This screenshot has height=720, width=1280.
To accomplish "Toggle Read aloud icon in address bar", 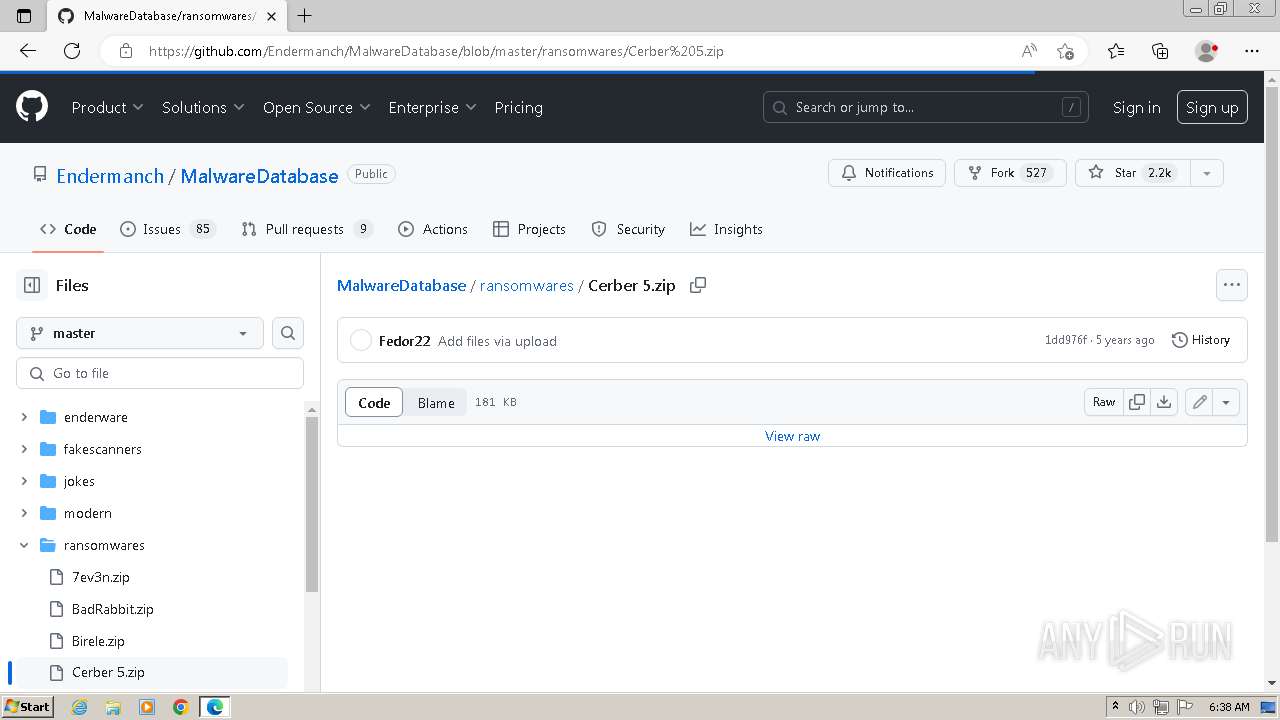I will [1029, 51].
